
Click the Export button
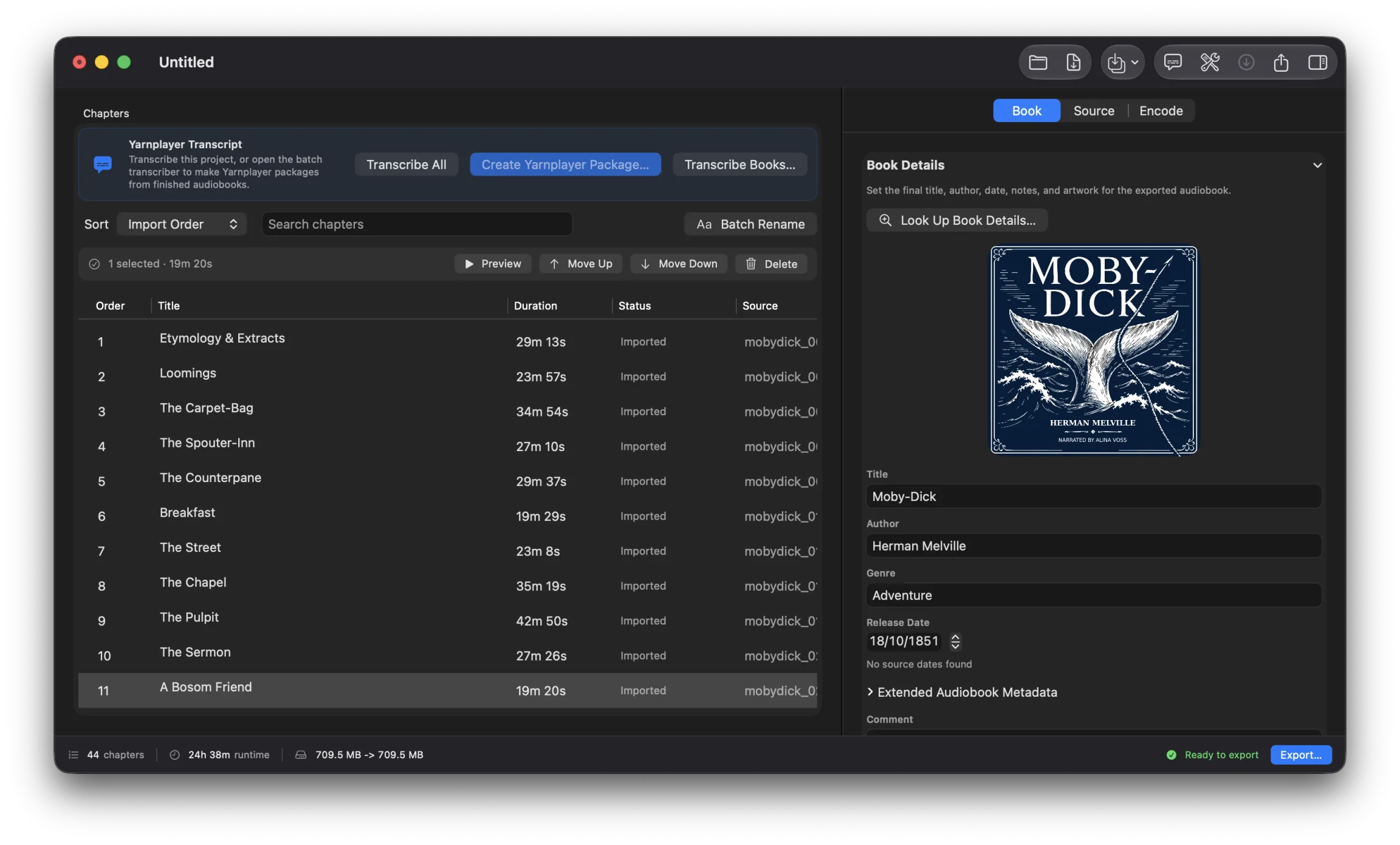click(x=1301, y=754)
